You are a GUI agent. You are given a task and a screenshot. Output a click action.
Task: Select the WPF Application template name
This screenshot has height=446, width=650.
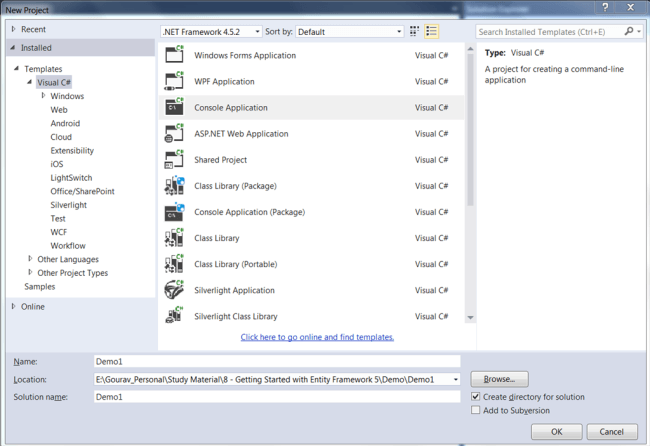click(x=224, y=82)
